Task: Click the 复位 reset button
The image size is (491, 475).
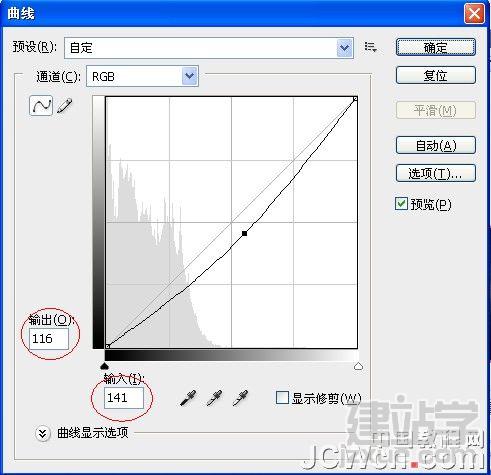Action: coord(436,75)
